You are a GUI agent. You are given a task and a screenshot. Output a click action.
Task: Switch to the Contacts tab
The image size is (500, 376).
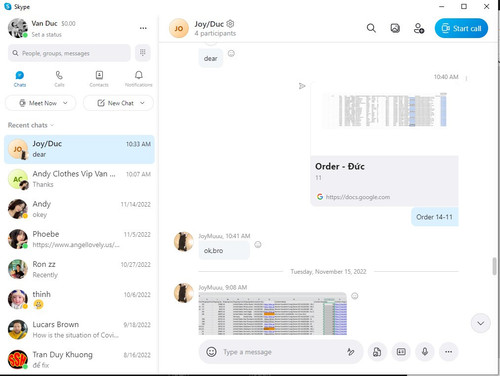pyautogui.click(x=99, y=79)
